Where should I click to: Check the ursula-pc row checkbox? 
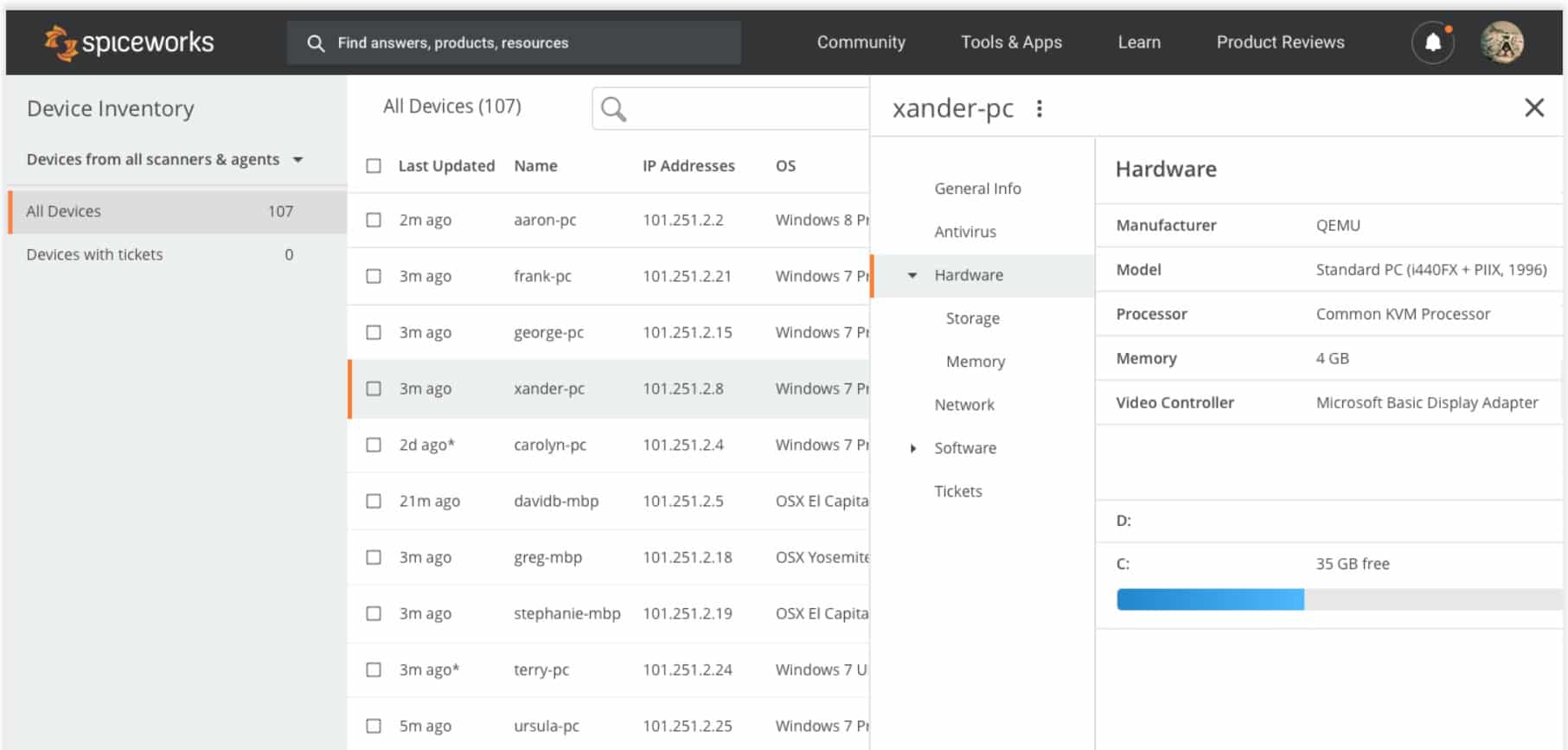(374, 726)
